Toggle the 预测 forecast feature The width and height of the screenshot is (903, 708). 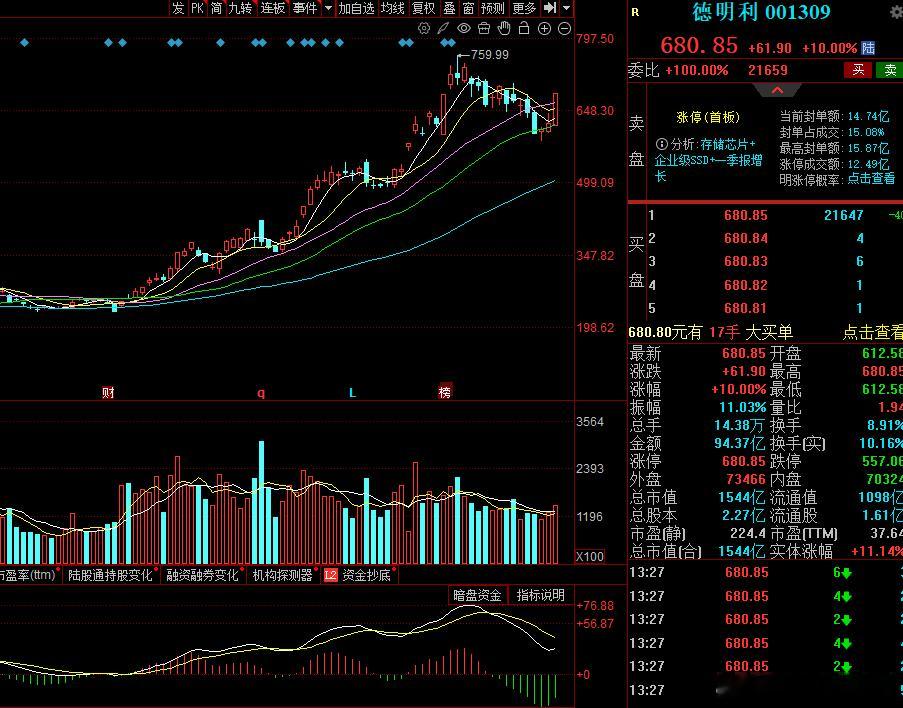[492, 7]
